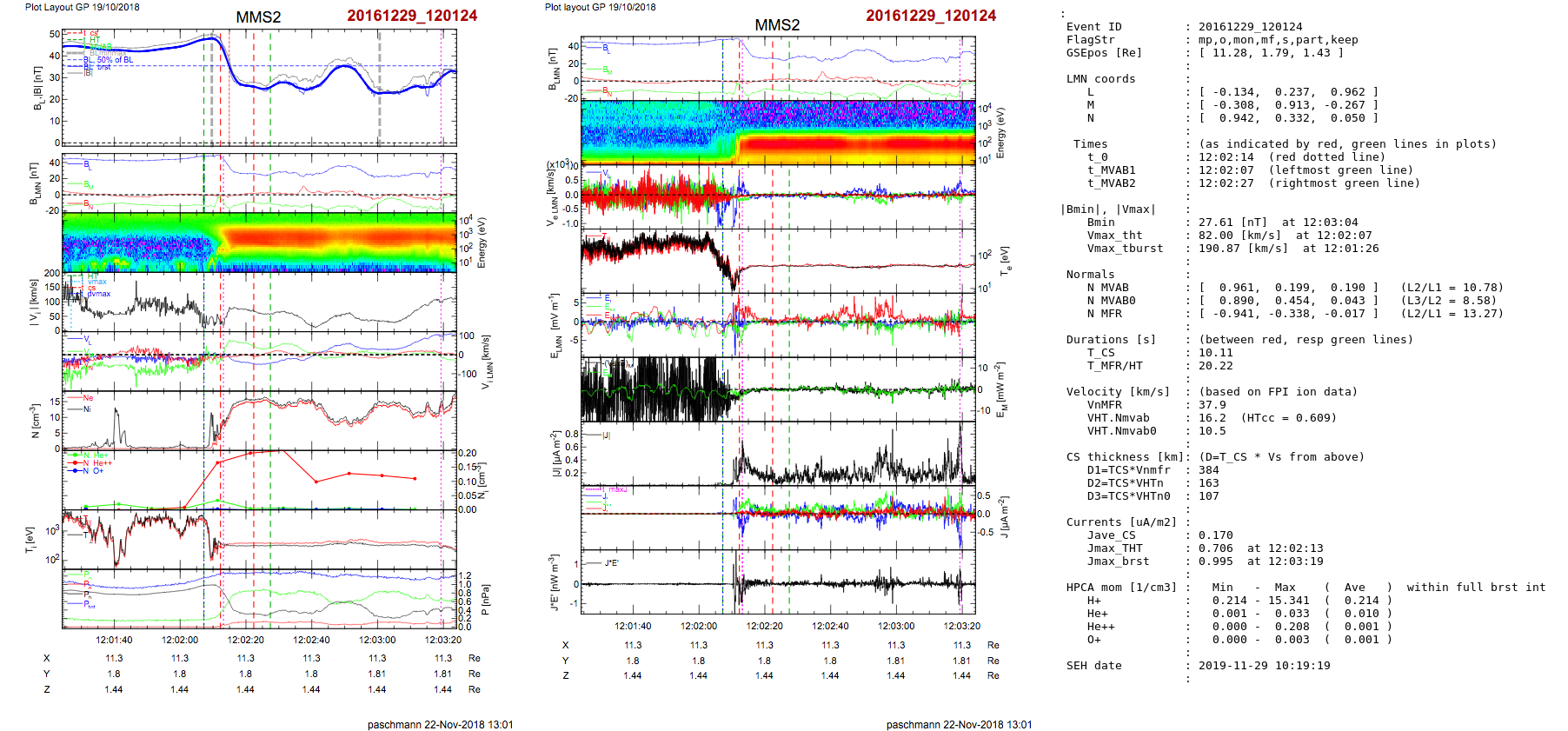Select the ratio '(L3/L2 = 8.58)'
Image resolution: width=1568 pixels, height=731 pixels.
point(1449,301)
